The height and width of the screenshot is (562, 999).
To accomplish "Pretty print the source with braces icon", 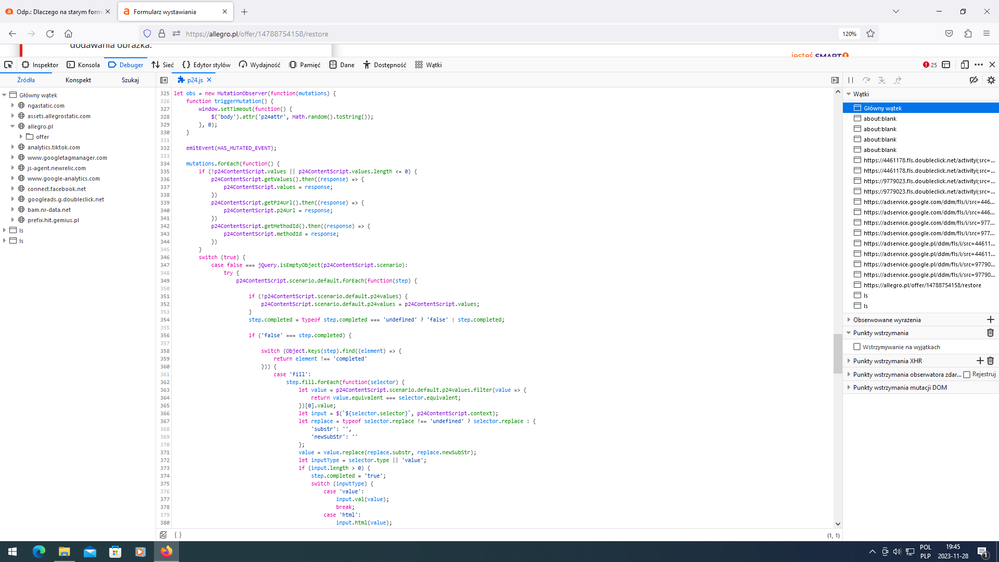I will tap(178, 535).
